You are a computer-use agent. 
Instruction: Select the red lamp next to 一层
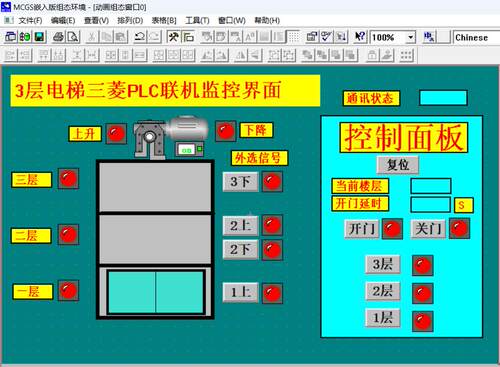click(x=68, y=291)
